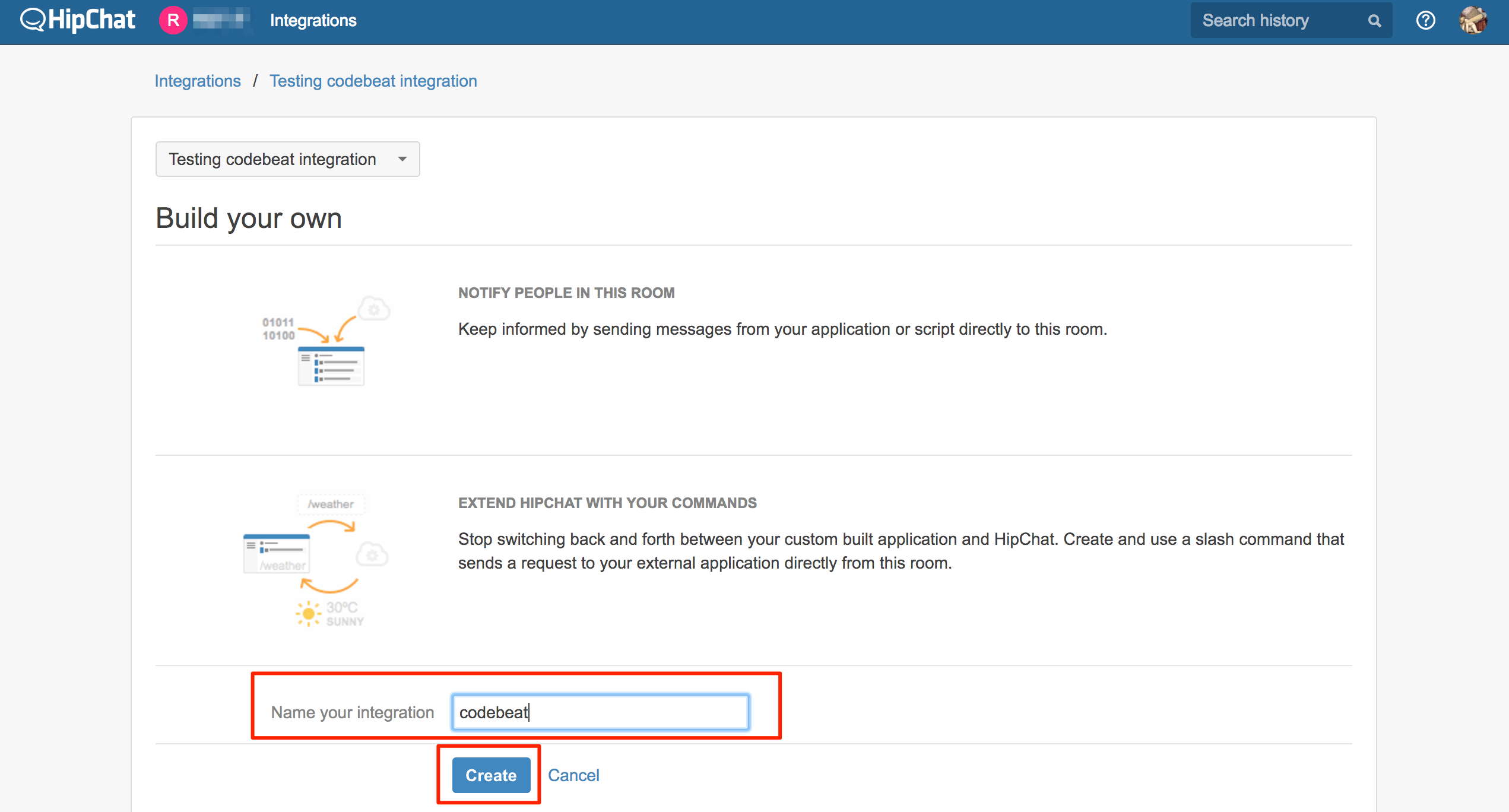Viewport: 1509px width, 812px height.
Task: Click the search magnifier icon
Action: [1374, 21]
